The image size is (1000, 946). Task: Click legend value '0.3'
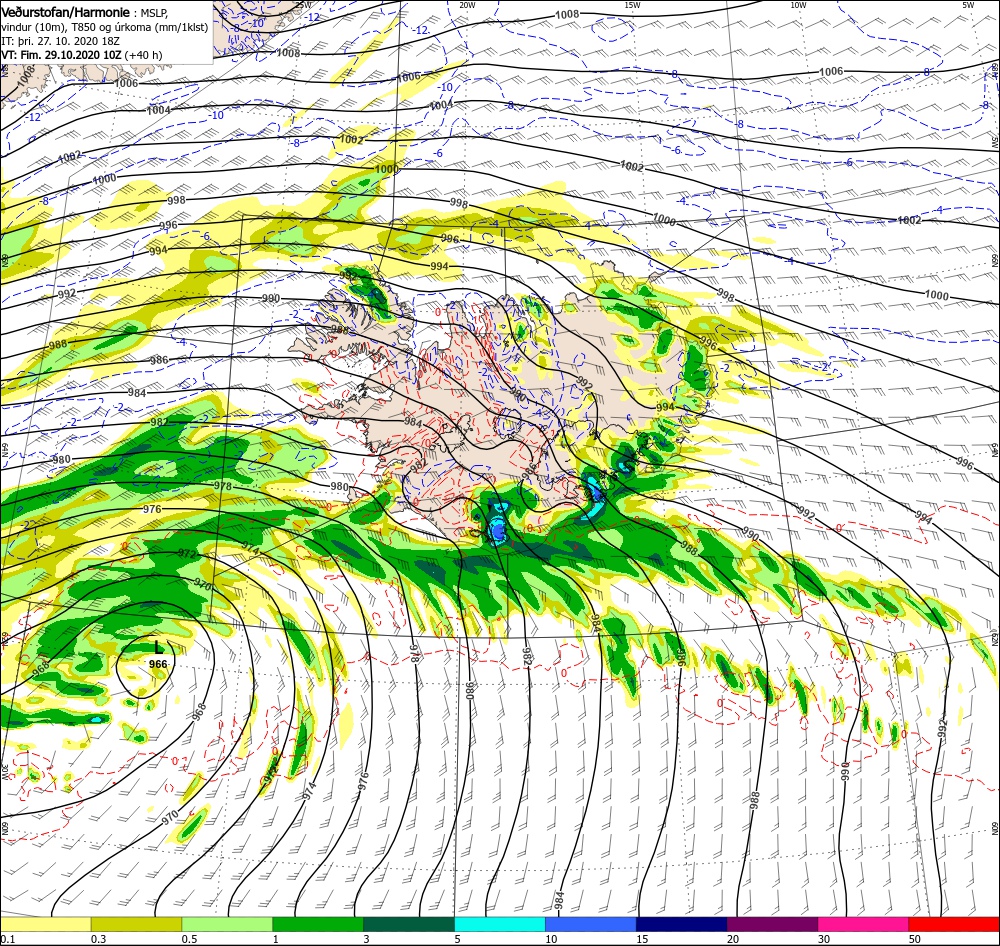pyautogui.click(x=99, y=939)
